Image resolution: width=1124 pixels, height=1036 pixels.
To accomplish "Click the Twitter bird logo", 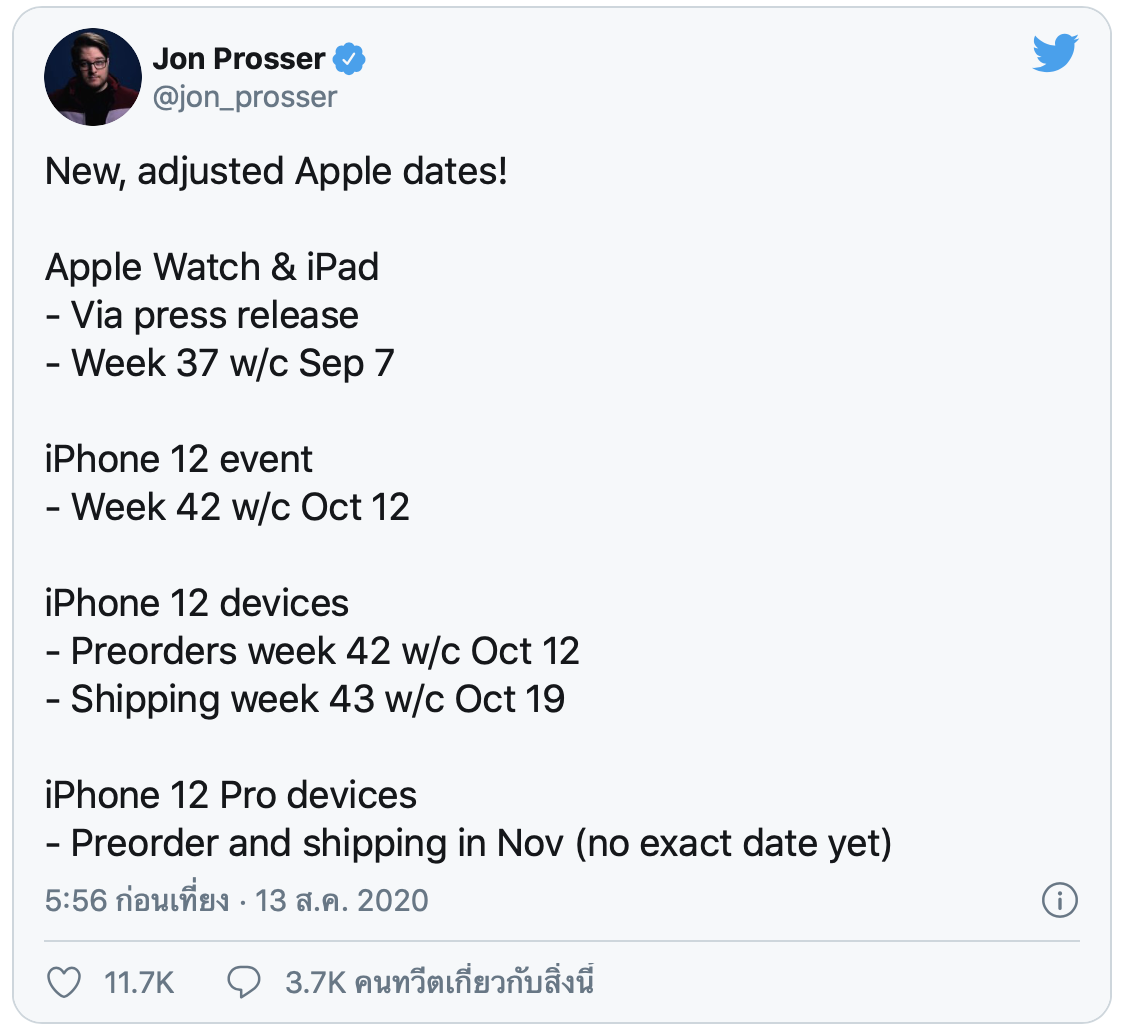I will click(1055, 52).
